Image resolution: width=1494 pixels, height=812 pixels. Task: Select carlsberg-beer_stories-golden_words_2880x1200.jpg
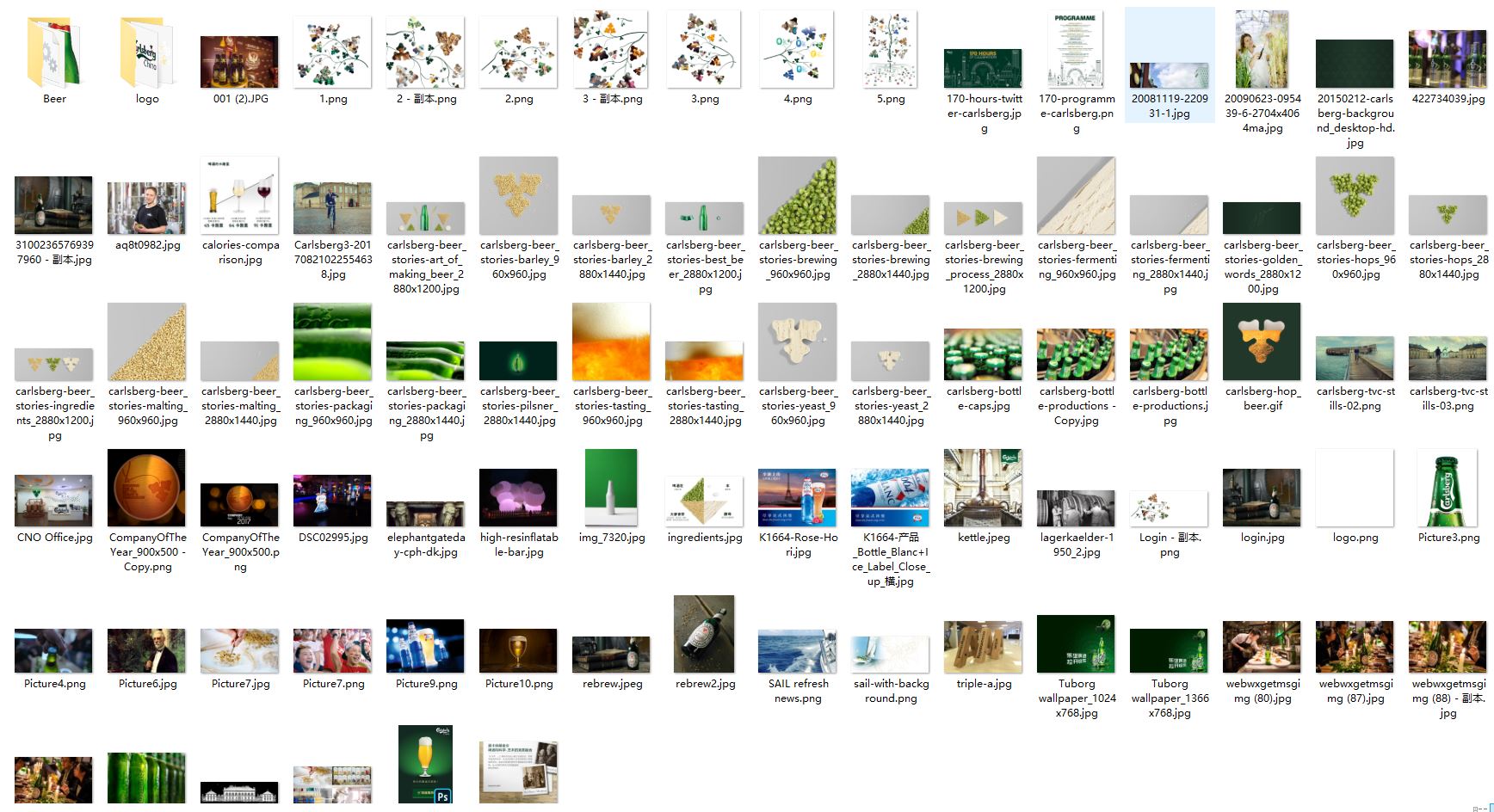point(1262,218)
